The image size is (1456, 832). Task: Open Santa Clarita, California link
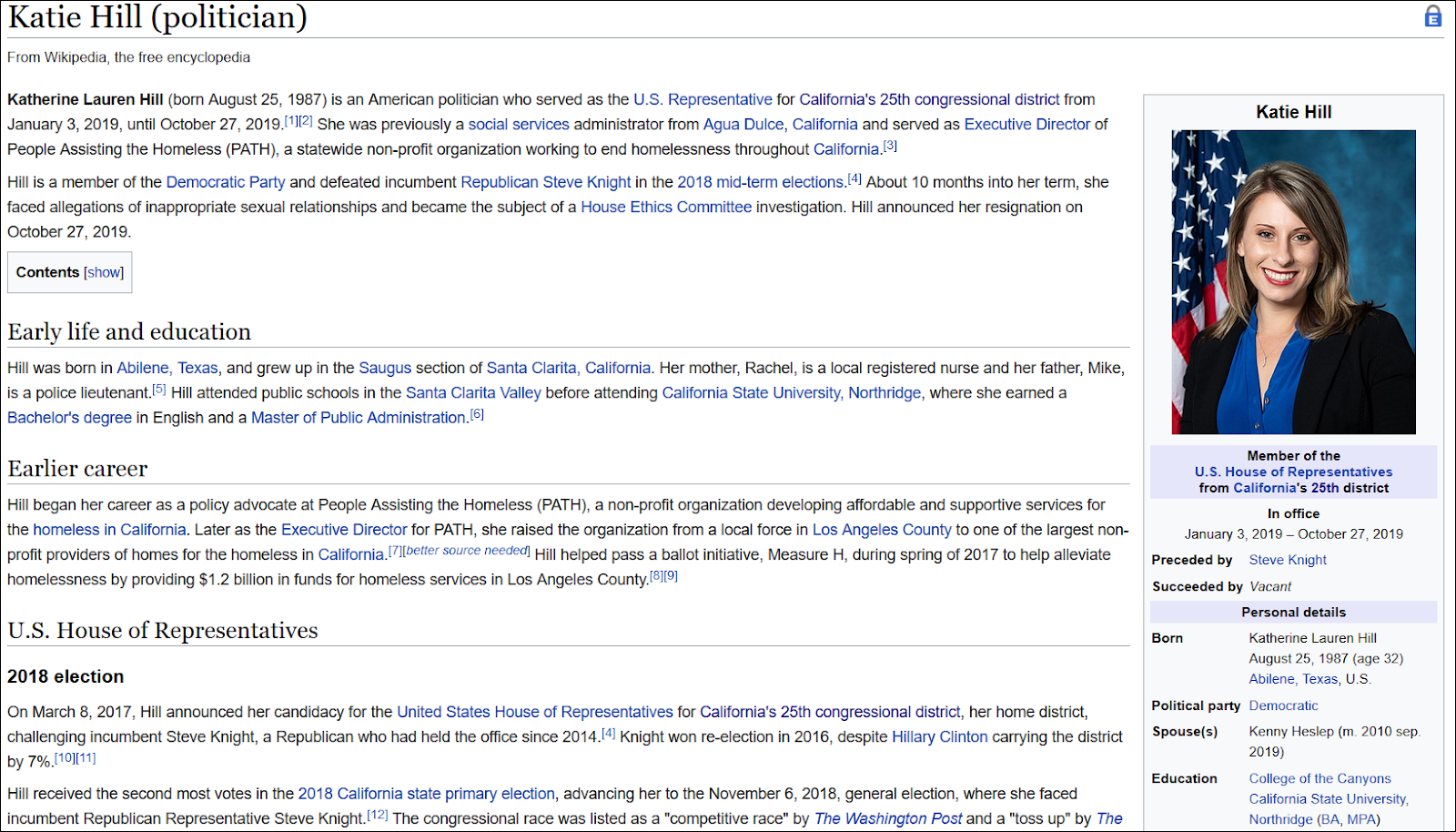569,368
